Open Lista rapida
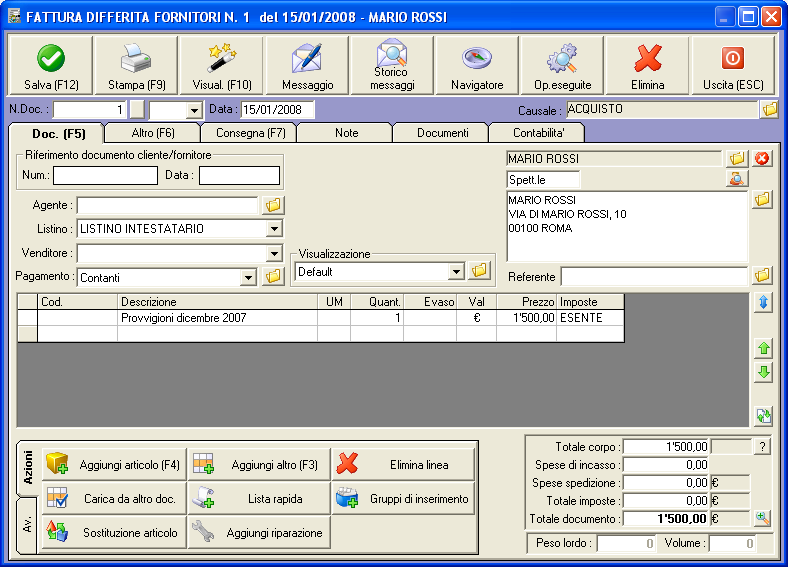 pos(259,498)
